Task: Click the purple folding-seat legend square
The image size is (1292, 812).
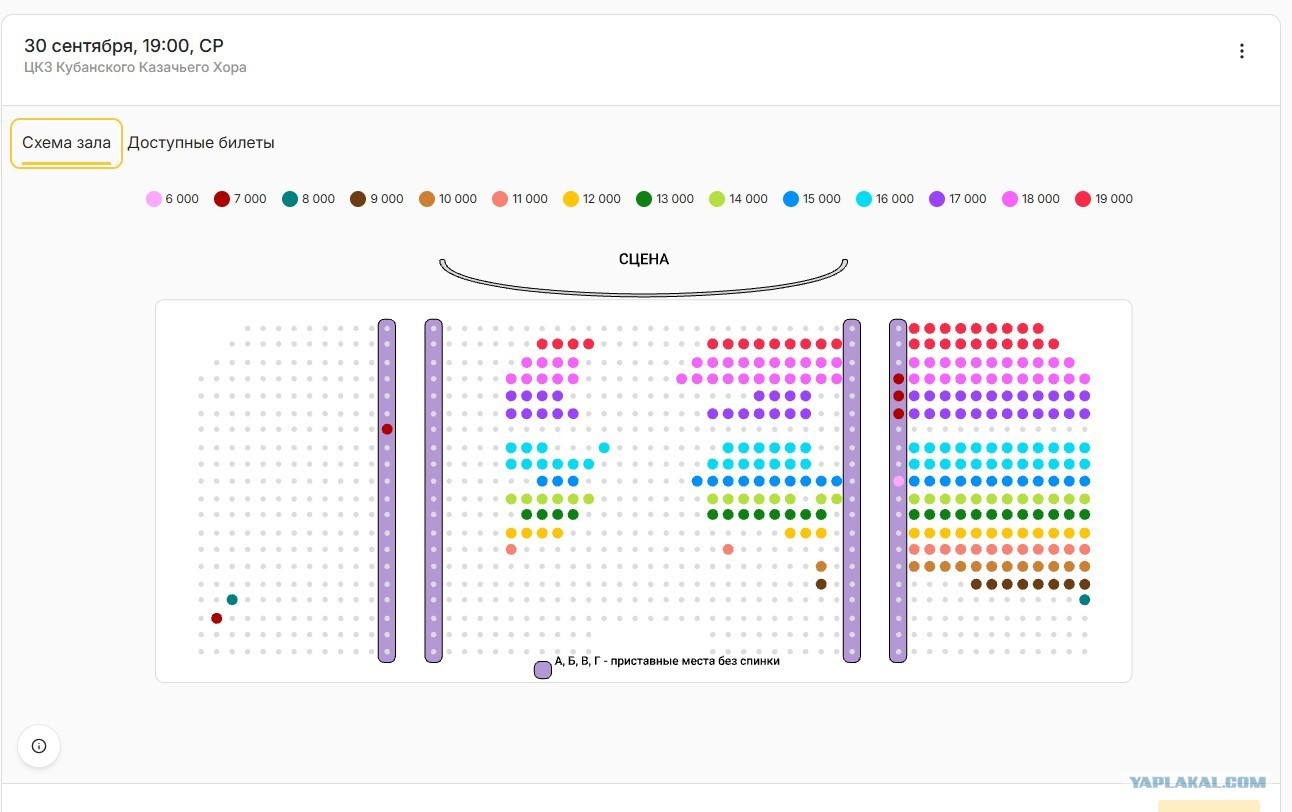Action: pos(543,670)
